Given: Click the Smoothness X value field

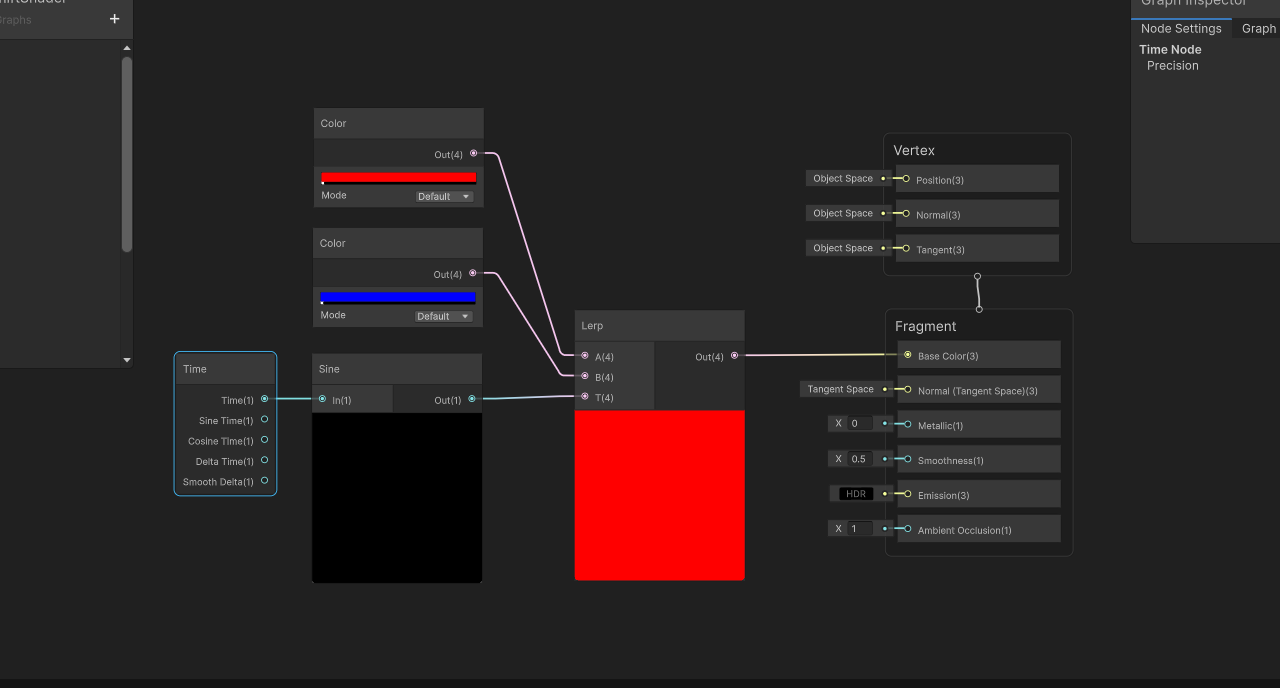Looking at the screenshot, I should [x=862, y=459].
